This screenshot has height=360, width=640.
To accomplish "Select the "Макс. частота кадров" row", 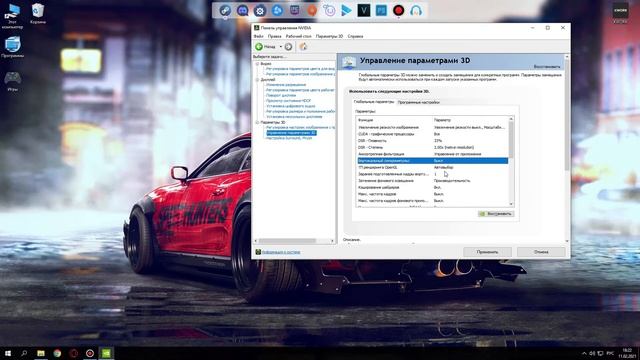I will [433, 194].
